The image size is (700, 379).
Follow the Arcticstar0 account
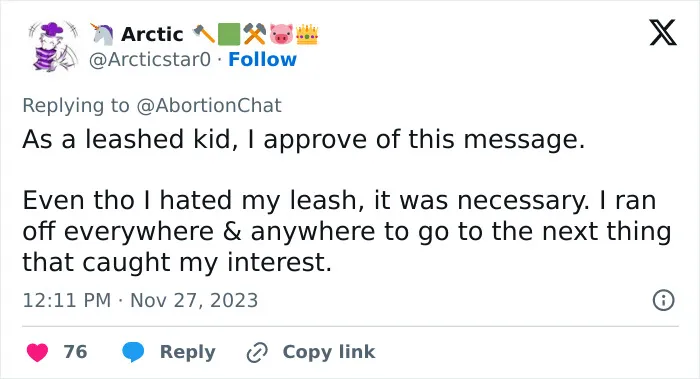[262, 59]
